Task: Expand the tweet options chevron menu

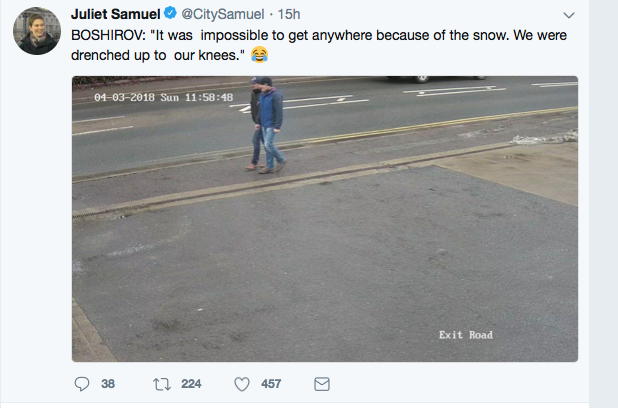Action: [x=569, y=16]
